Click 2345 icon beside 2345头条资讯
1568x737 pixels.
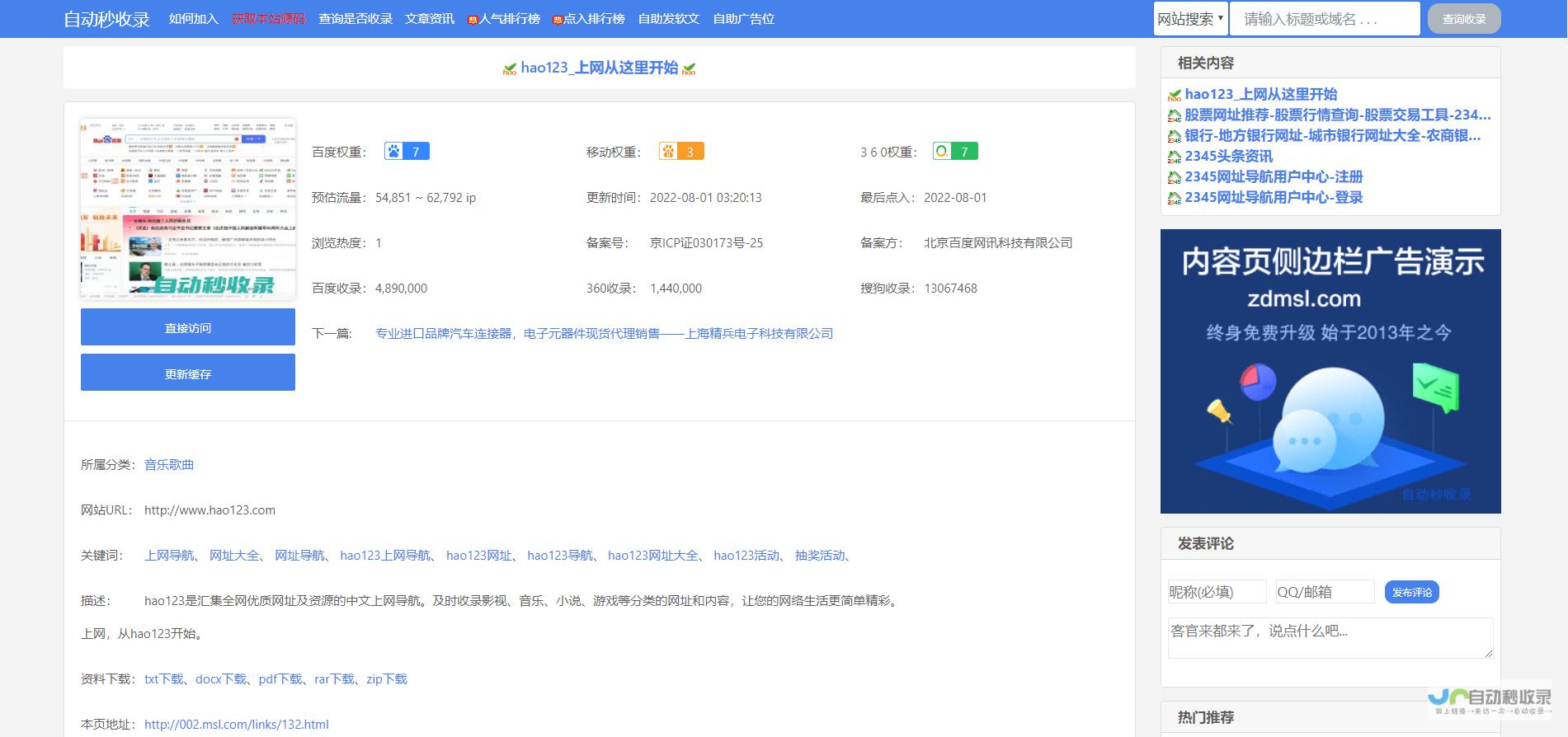point(1175,157)
